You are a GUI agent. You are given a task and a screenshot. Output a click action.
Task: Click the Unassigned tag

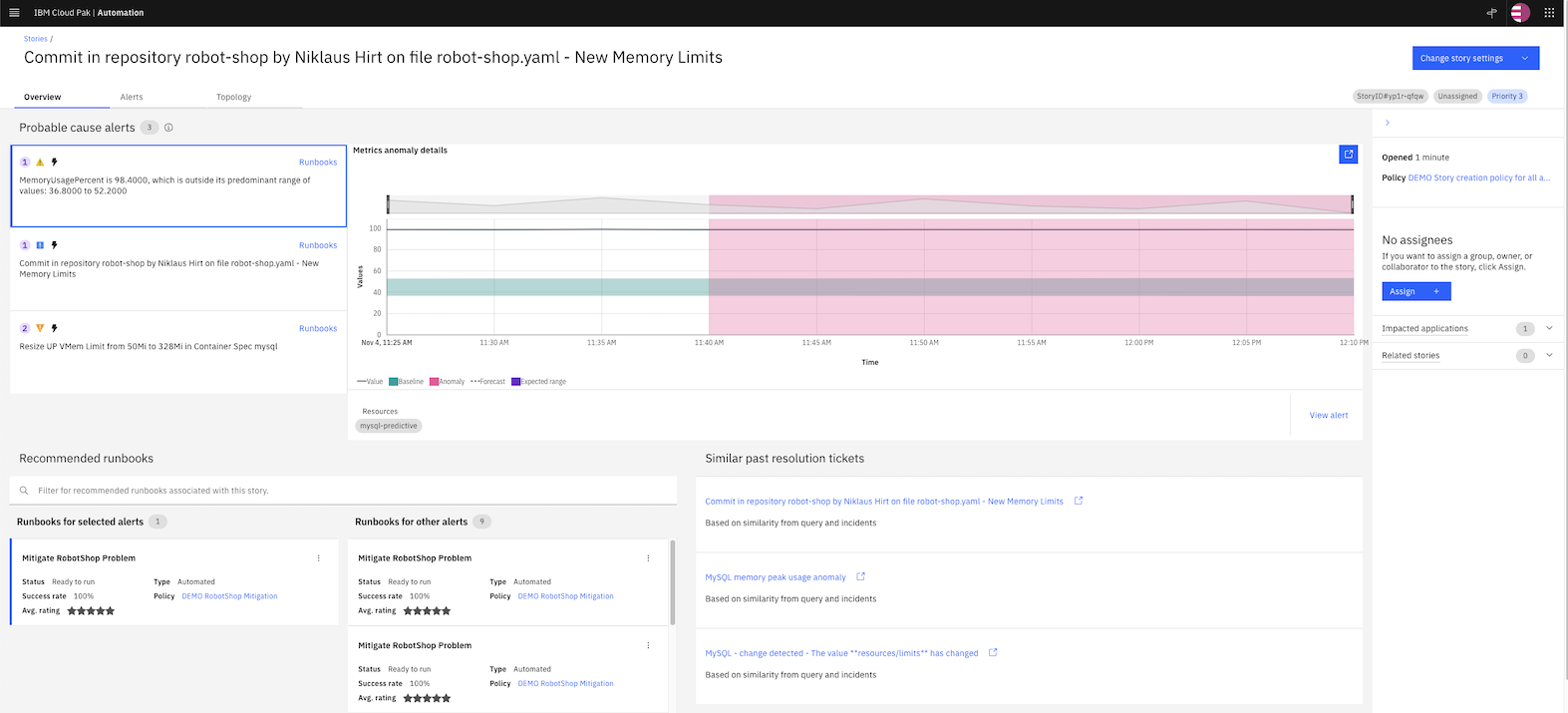[1457, 96]
